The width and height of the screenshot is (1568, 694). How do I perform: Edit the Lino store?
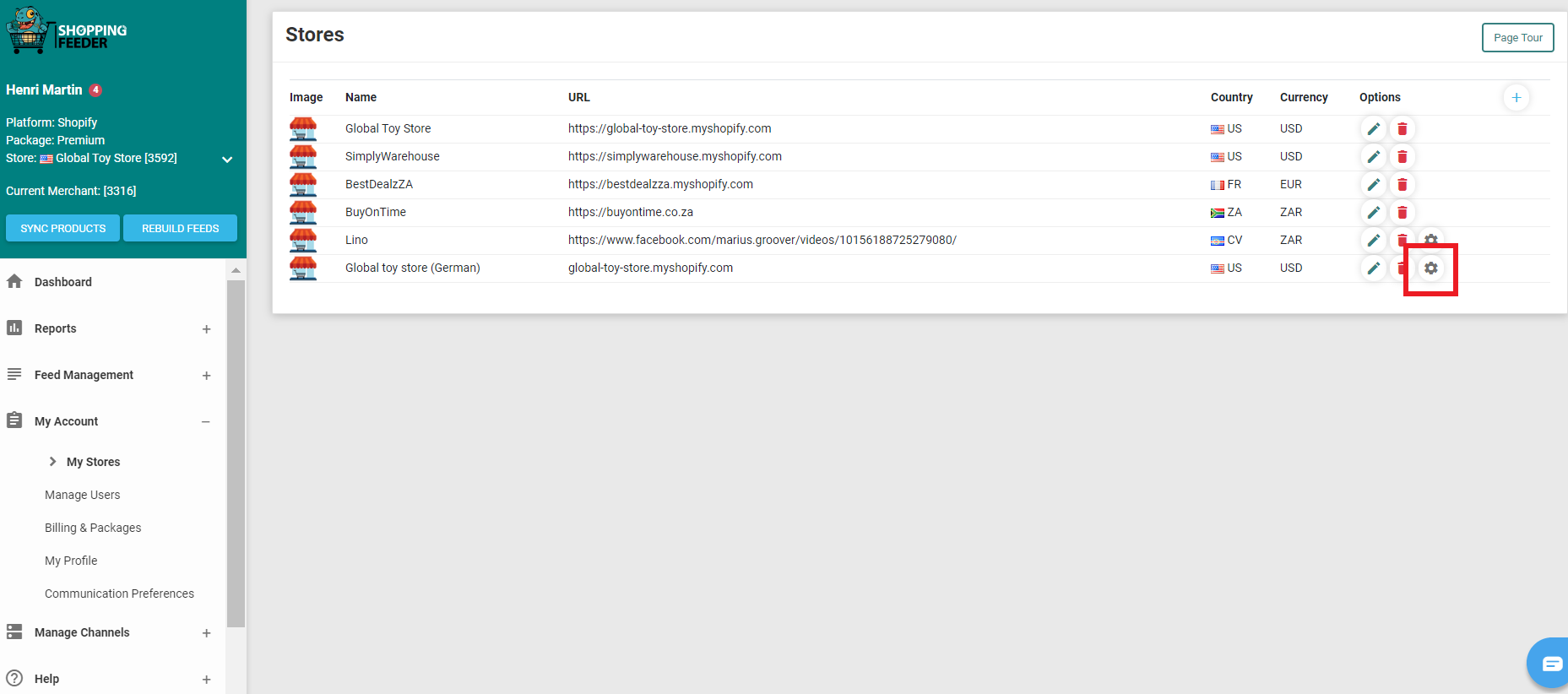click(x=1374, y=240)
